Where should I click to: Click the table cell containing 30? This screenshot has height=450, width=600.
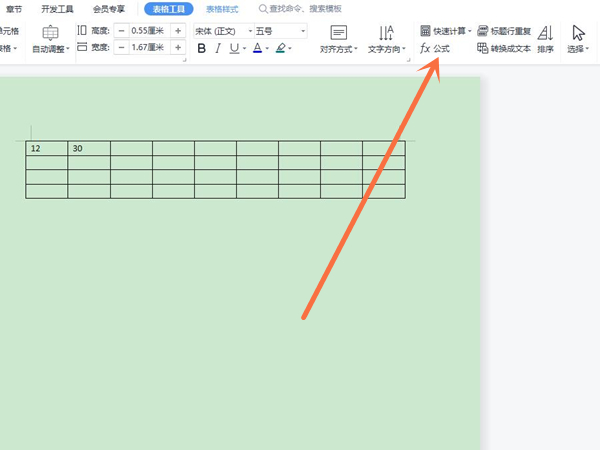[88, 149]
